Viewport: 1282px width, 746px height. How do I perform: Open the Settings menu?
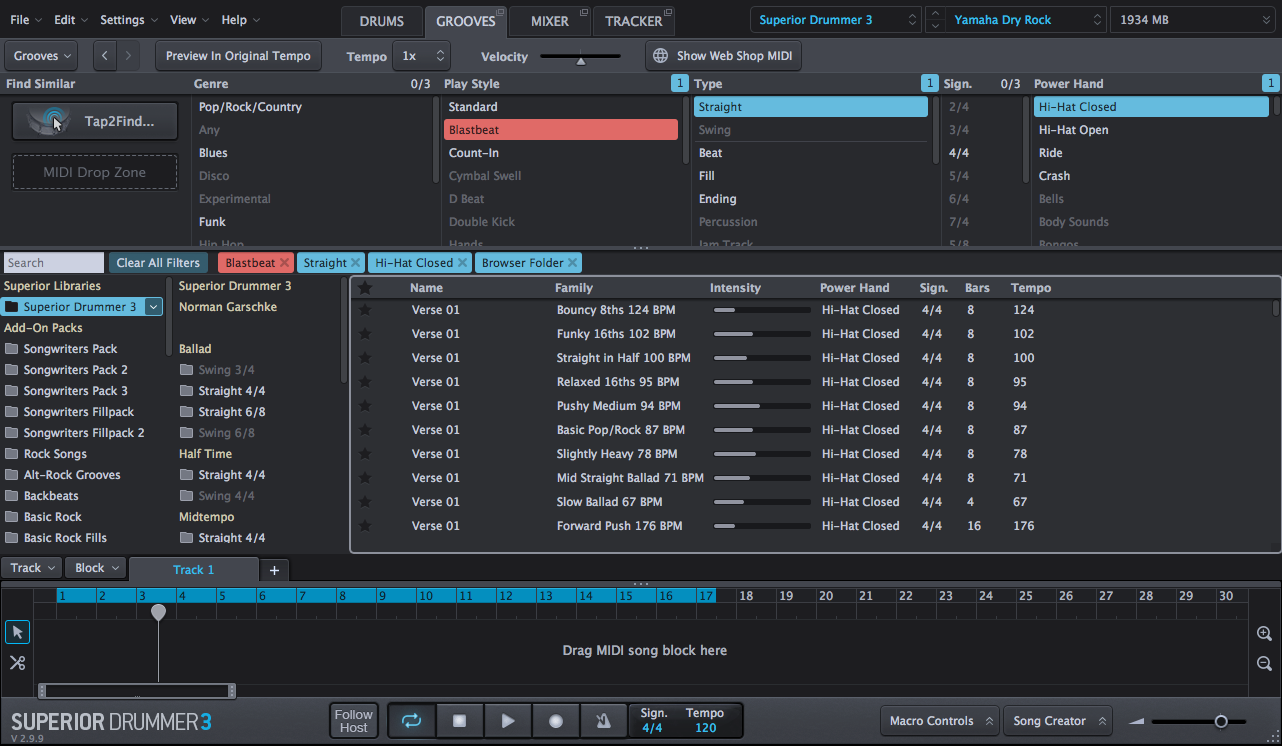tap(121, 19)
